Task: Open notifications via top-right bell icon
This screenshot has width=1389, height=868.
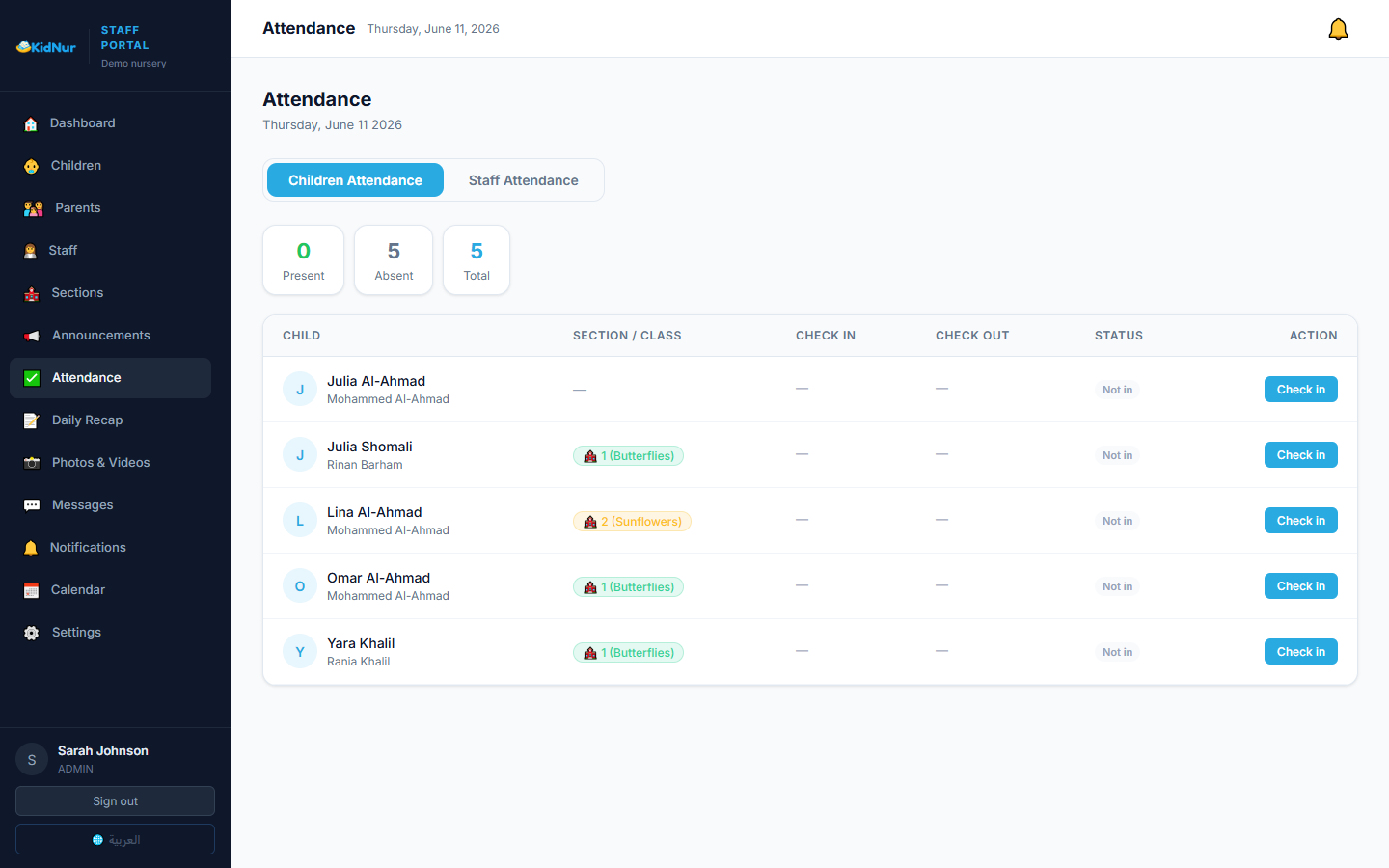Action: tap(1338, 29)
